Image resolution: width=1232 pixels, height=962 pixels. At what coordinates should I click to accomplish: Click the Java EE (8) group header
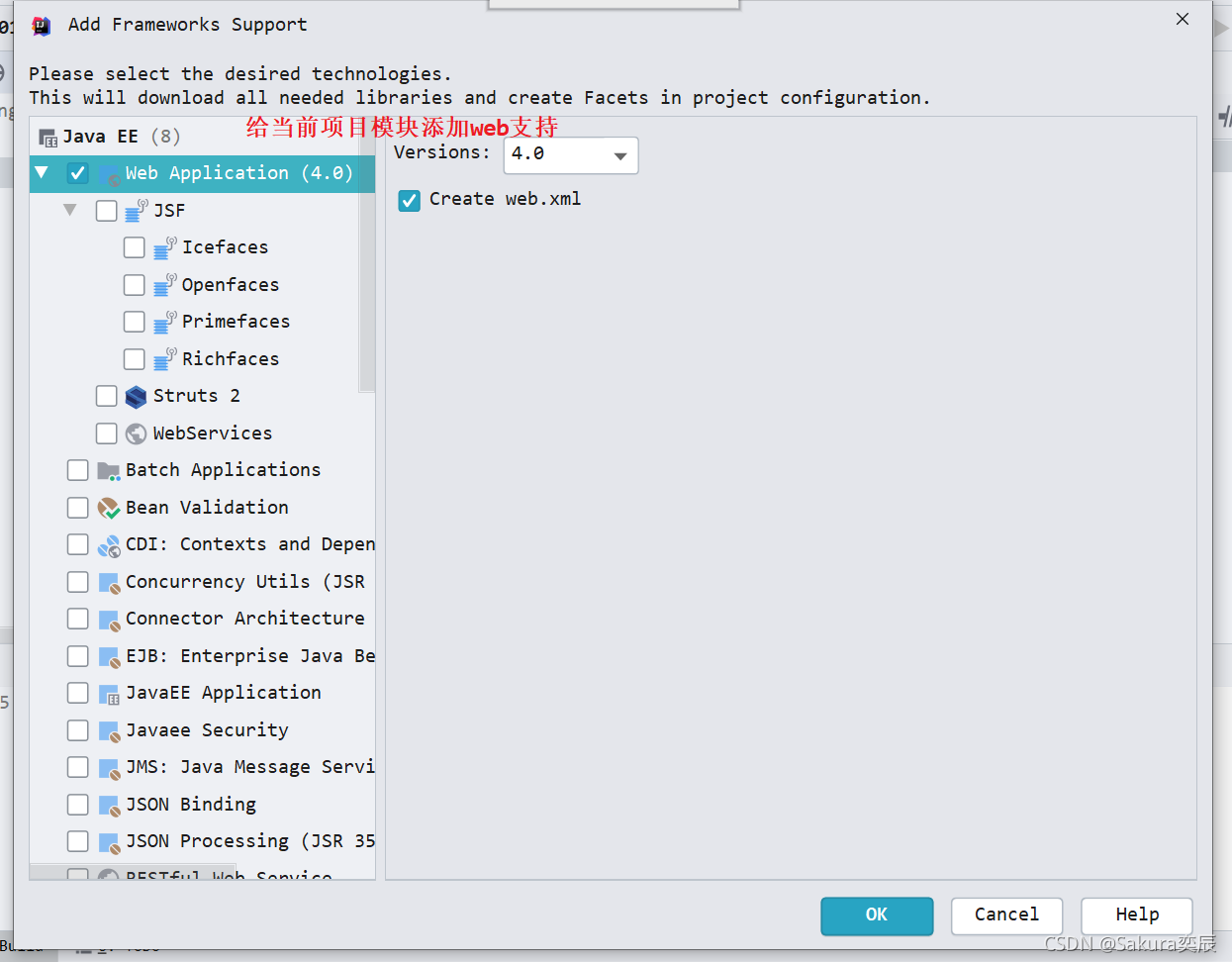(x=121, y=137)
